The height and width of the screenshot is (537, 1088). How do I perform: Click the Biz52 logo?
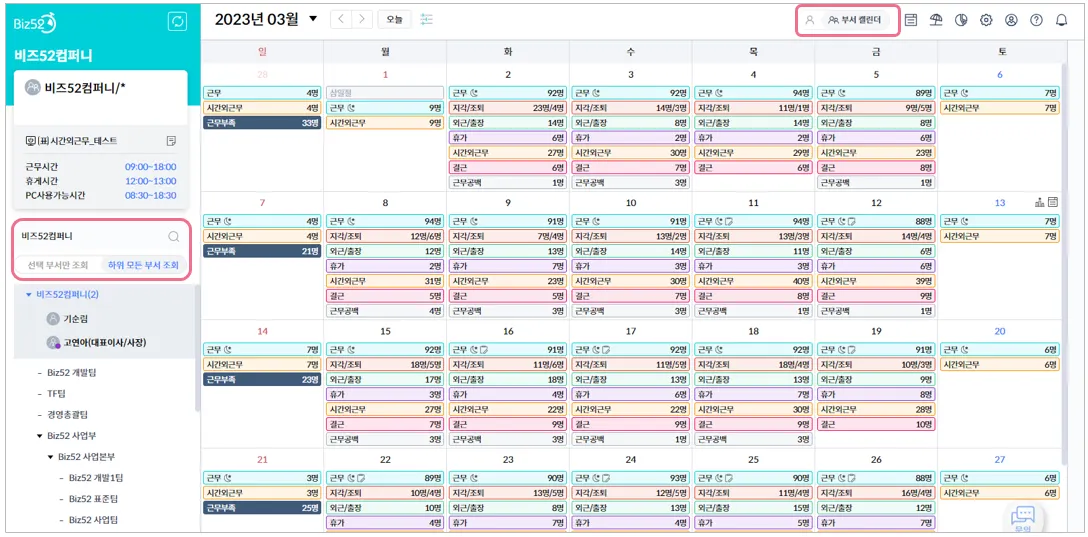35,22
